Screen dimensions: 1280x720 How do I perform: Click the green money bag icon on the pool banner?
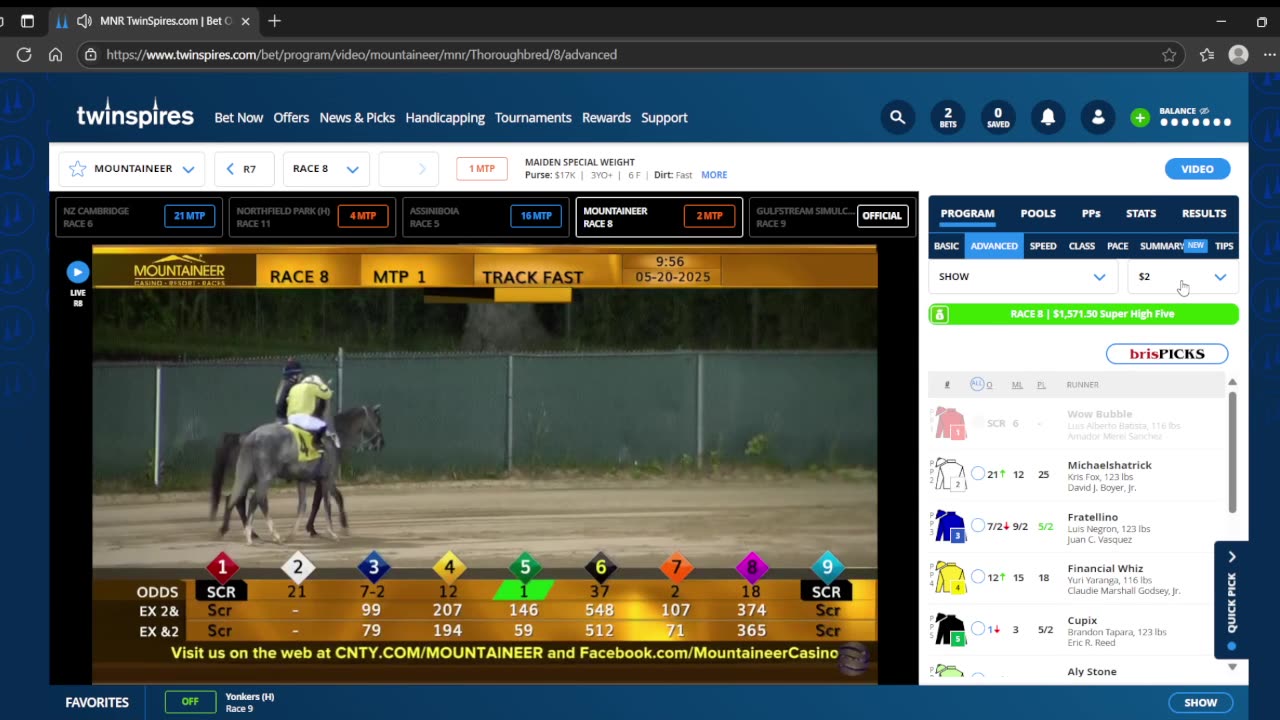939,314
